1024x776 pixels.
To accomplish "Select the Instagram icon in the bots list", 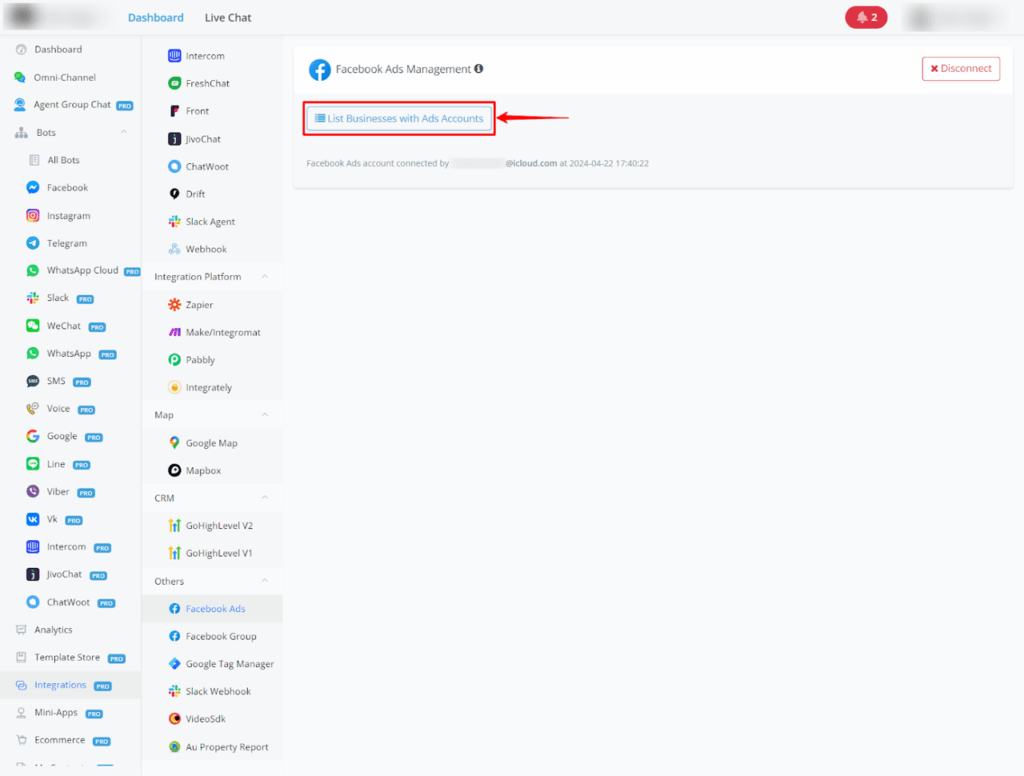I will [x=33, y=216].
